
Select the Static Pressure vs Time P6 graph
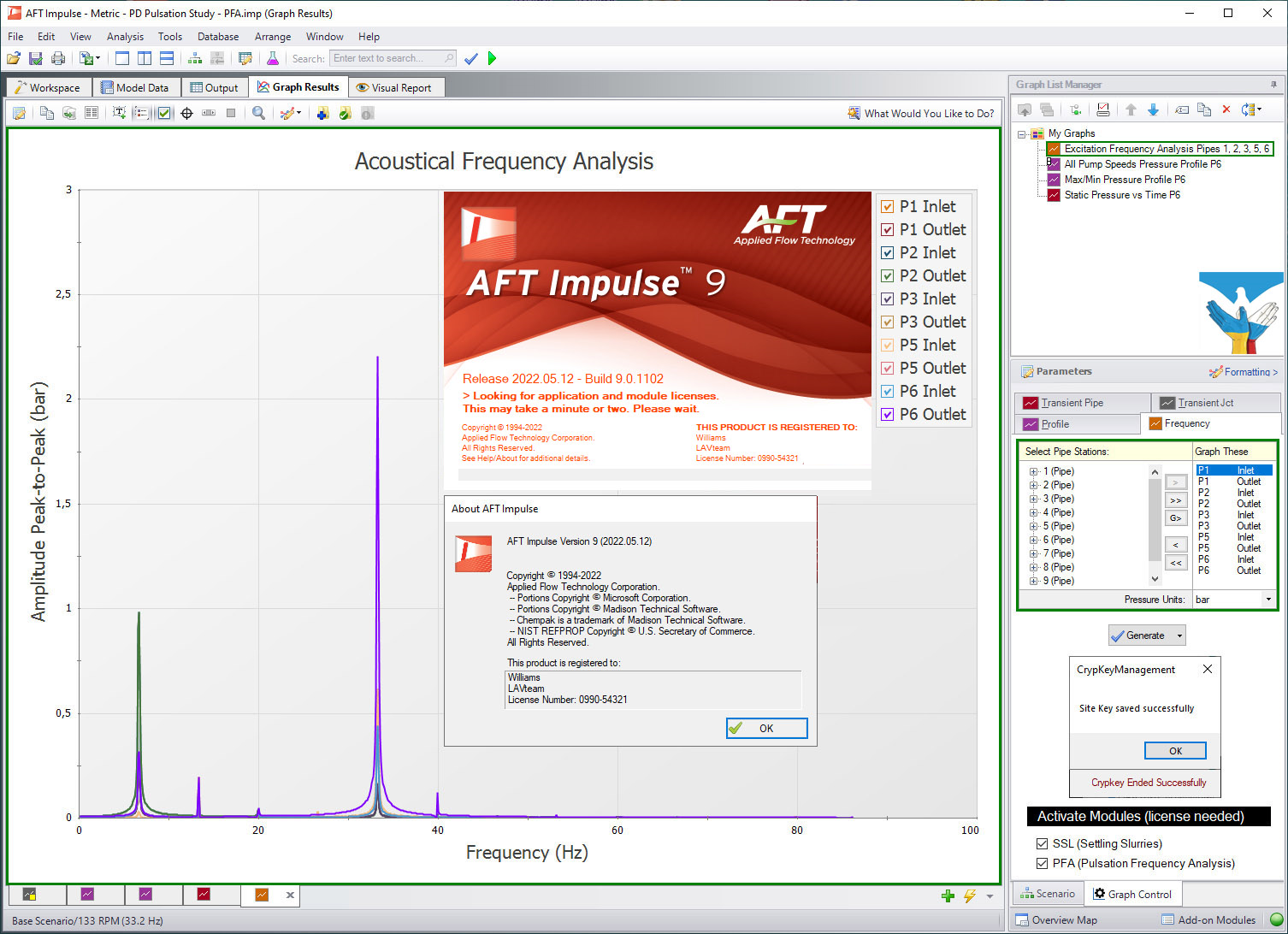click(x=1121, y=195)
